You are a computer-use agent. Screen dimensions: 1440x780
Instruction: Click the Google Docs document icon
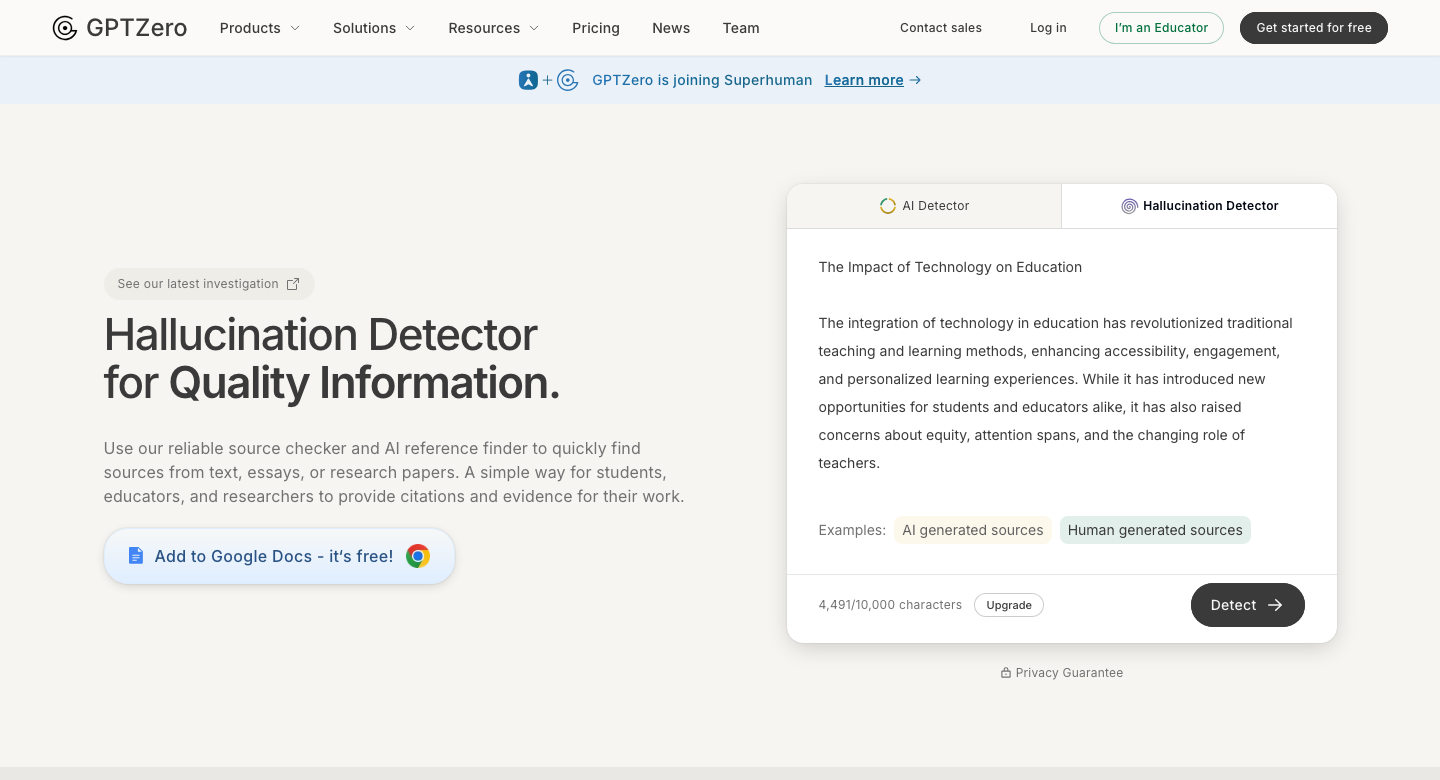click(x=136, y=556)
